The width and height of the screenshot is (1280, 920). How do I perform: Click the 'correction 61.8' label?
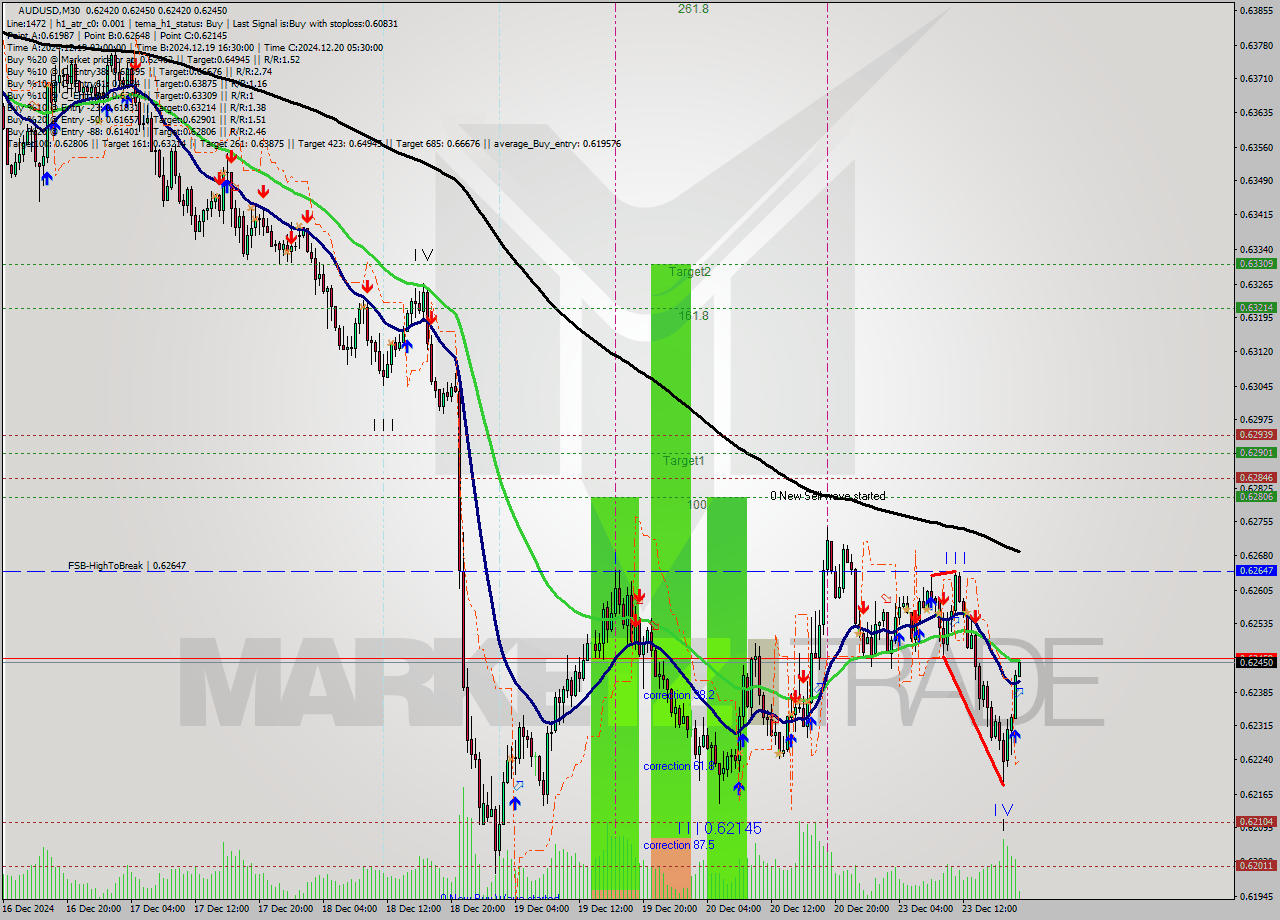point(679,766)
